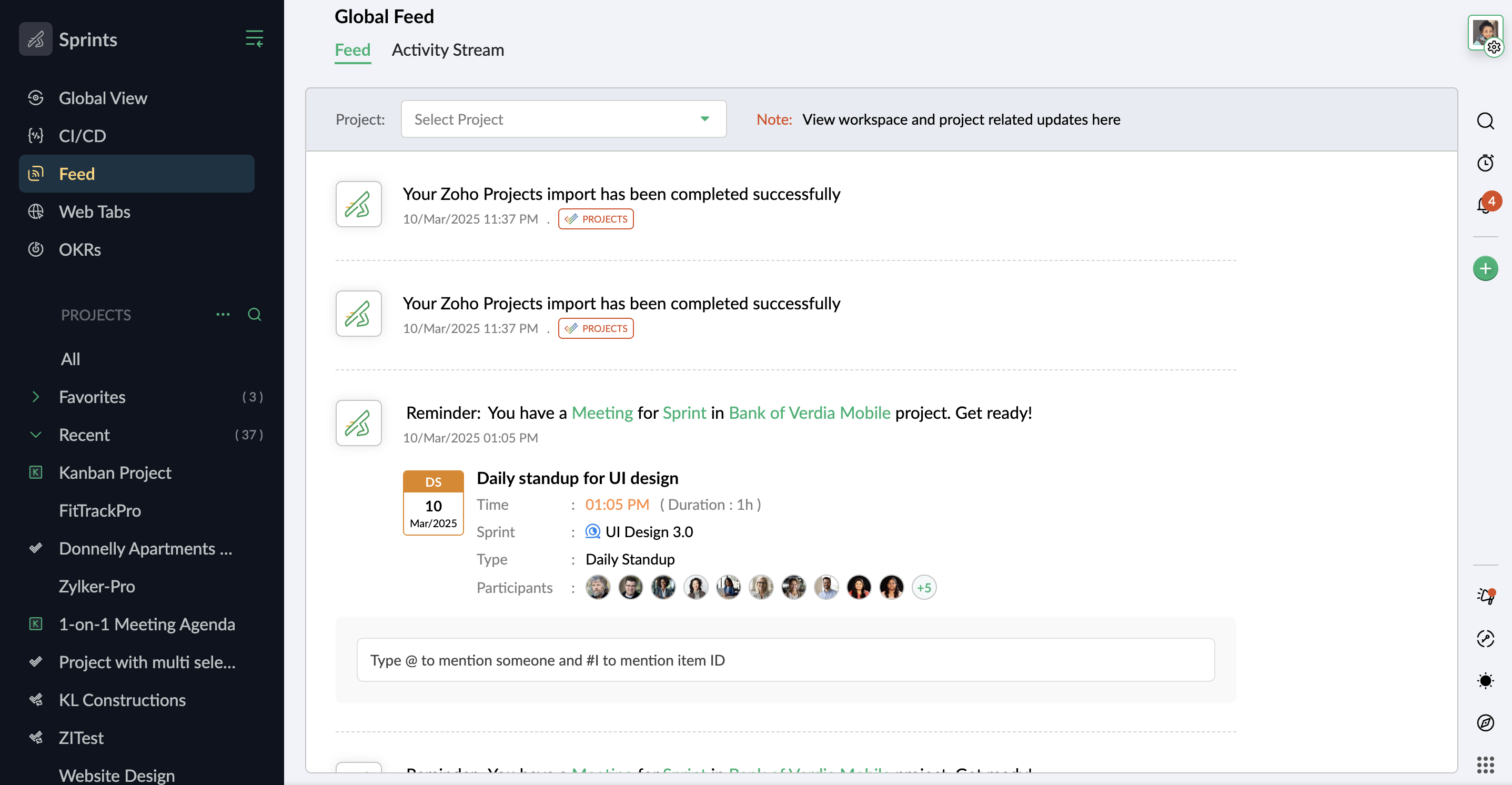The height and width of the screenshot is (785, 1512).
Task: Click the Meeting link in reminder
Action: tap(602, 412)
